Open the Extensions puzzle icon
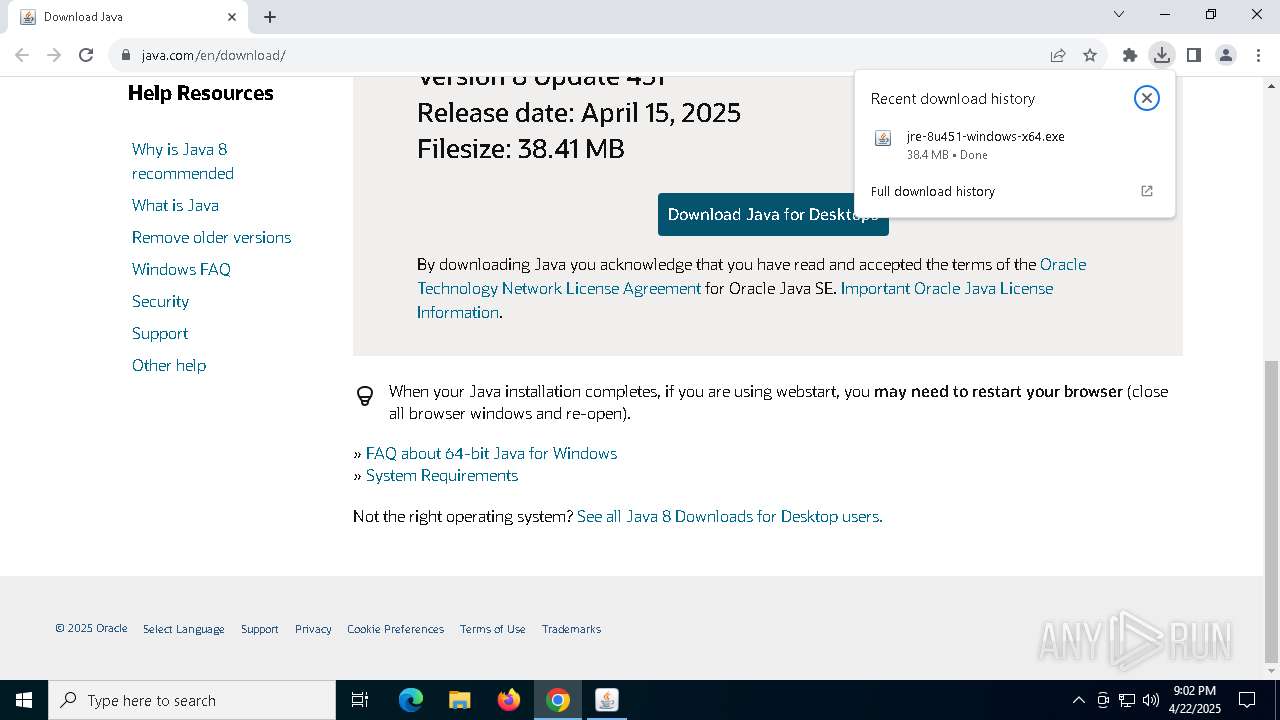Viewport: 1280px width, 720px height. [1129, 55]
